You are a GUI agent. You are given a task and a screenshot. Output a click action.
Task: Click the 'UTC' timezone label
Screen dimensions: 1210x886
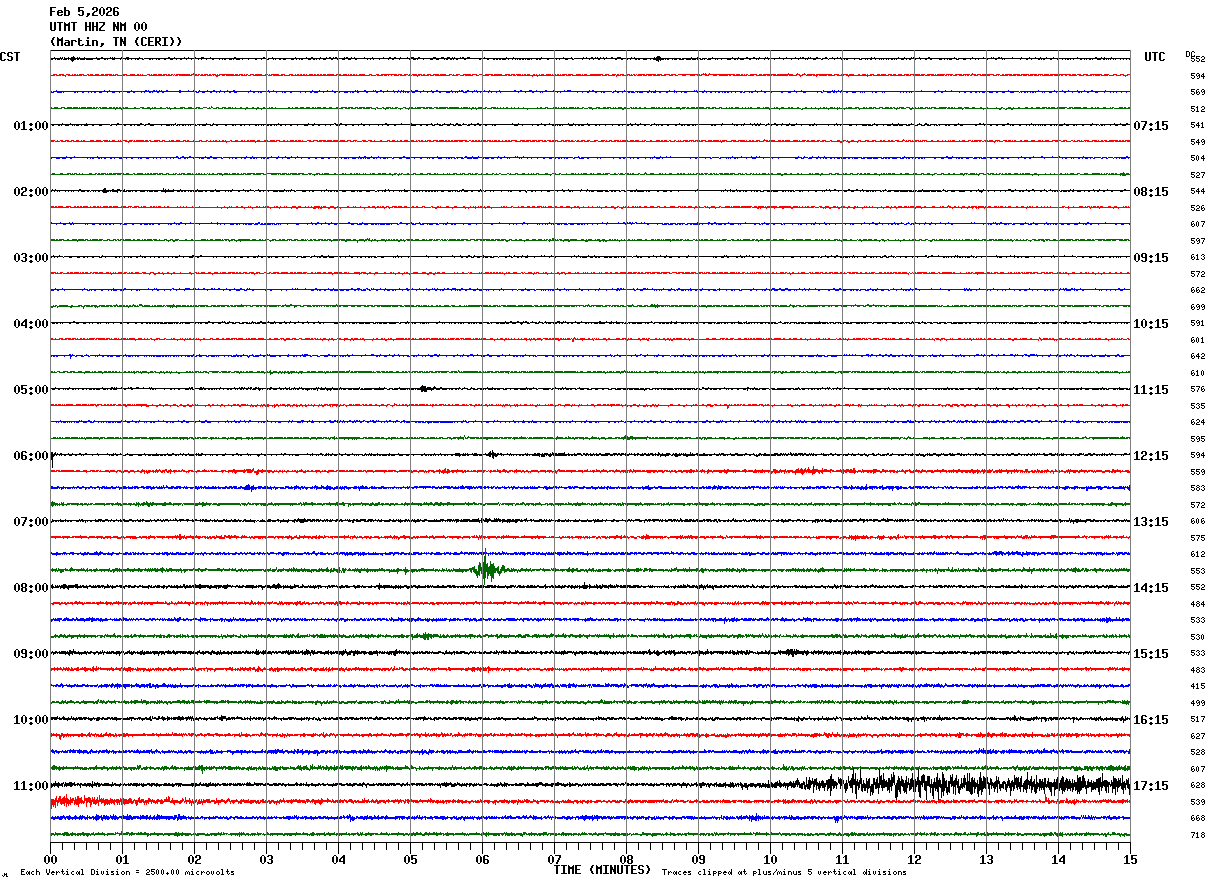click(1155, 57)
